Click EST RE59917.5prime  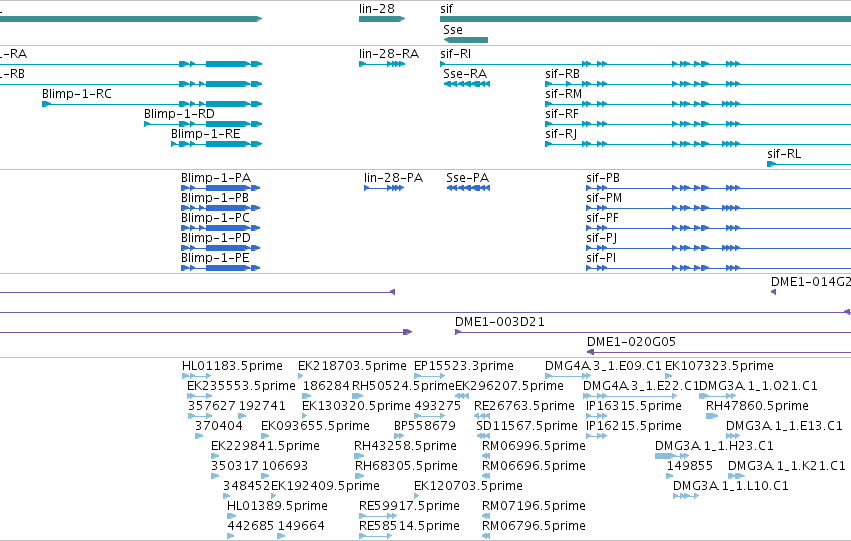tap(409, 506)
